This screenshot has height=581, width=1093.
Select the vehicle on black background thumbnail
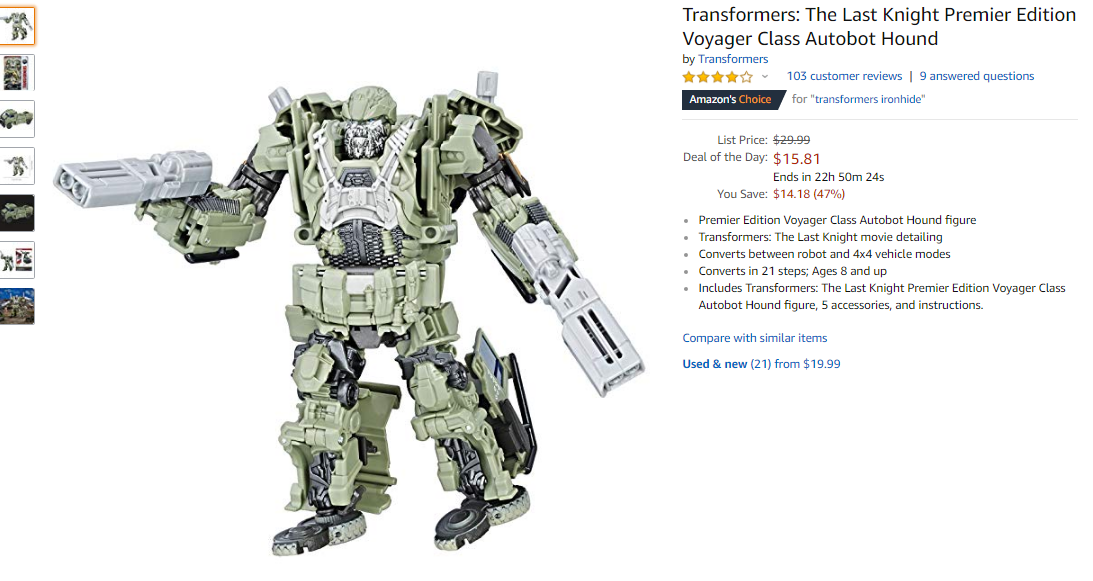[x=17, y=213]
